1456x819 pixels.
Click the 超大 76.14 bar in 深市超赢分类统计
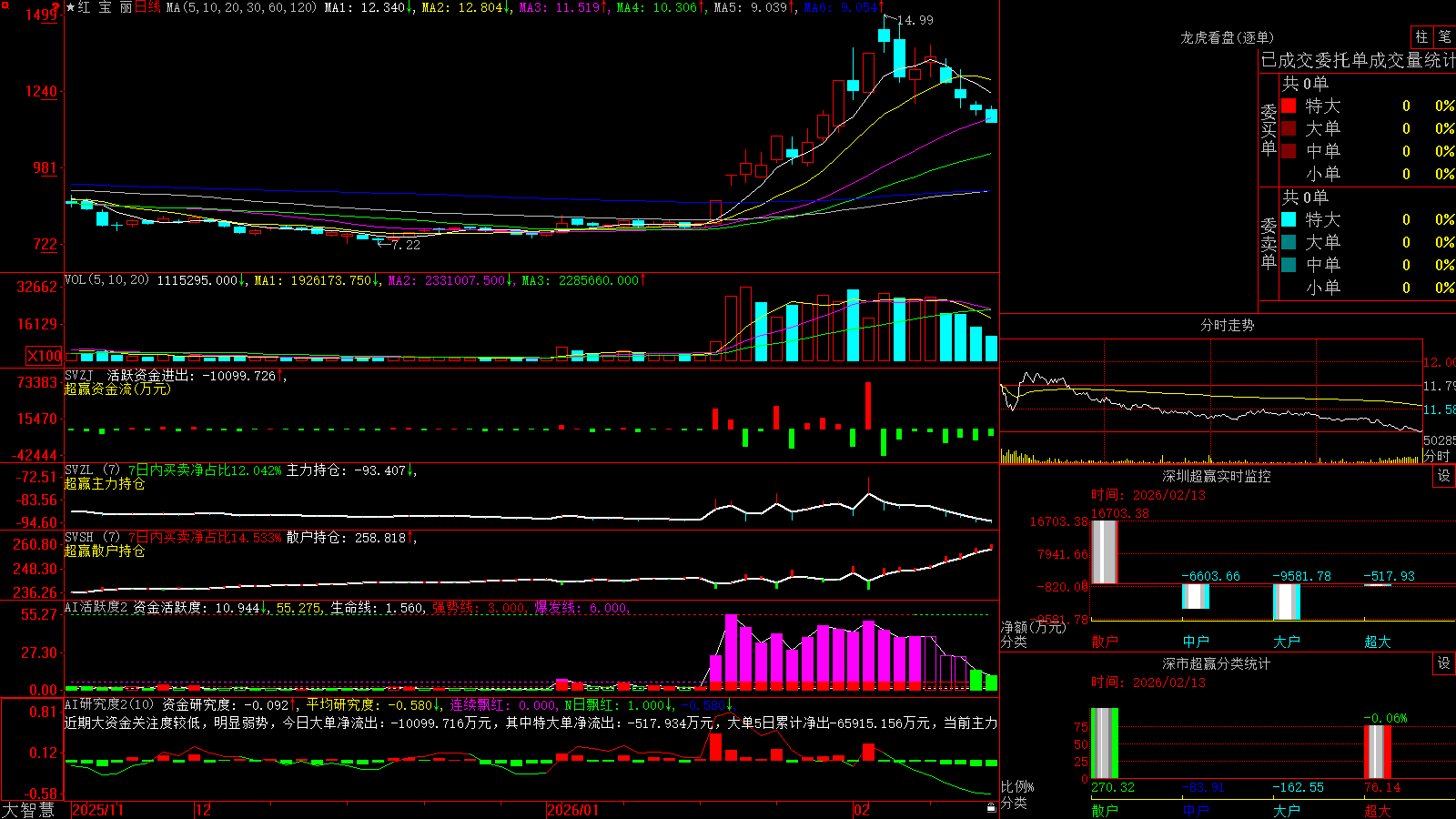[1377, 752]
